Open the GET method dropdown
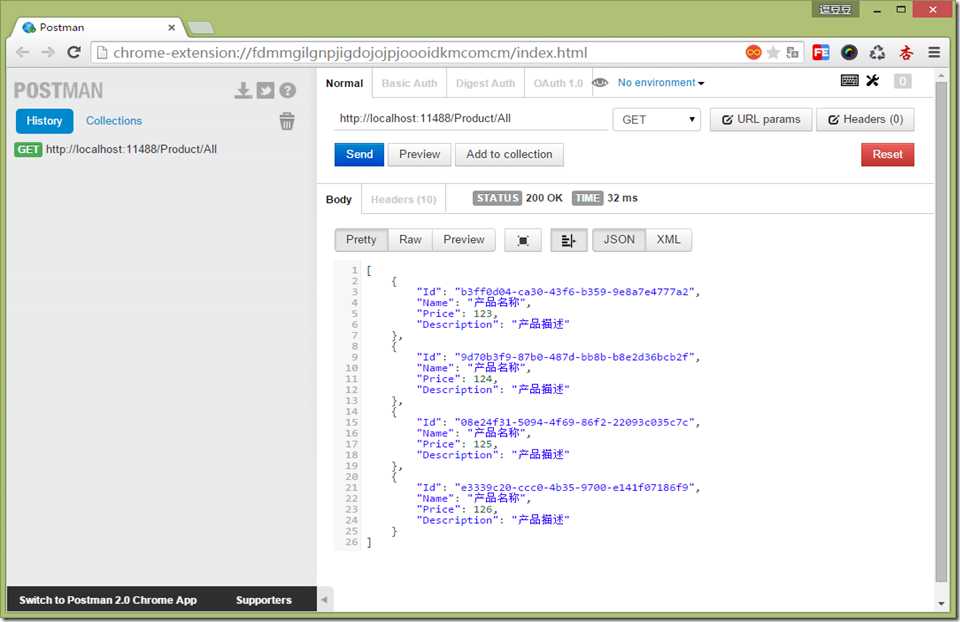The height and width of the screenshot is (622, 960). click(656, 119)
